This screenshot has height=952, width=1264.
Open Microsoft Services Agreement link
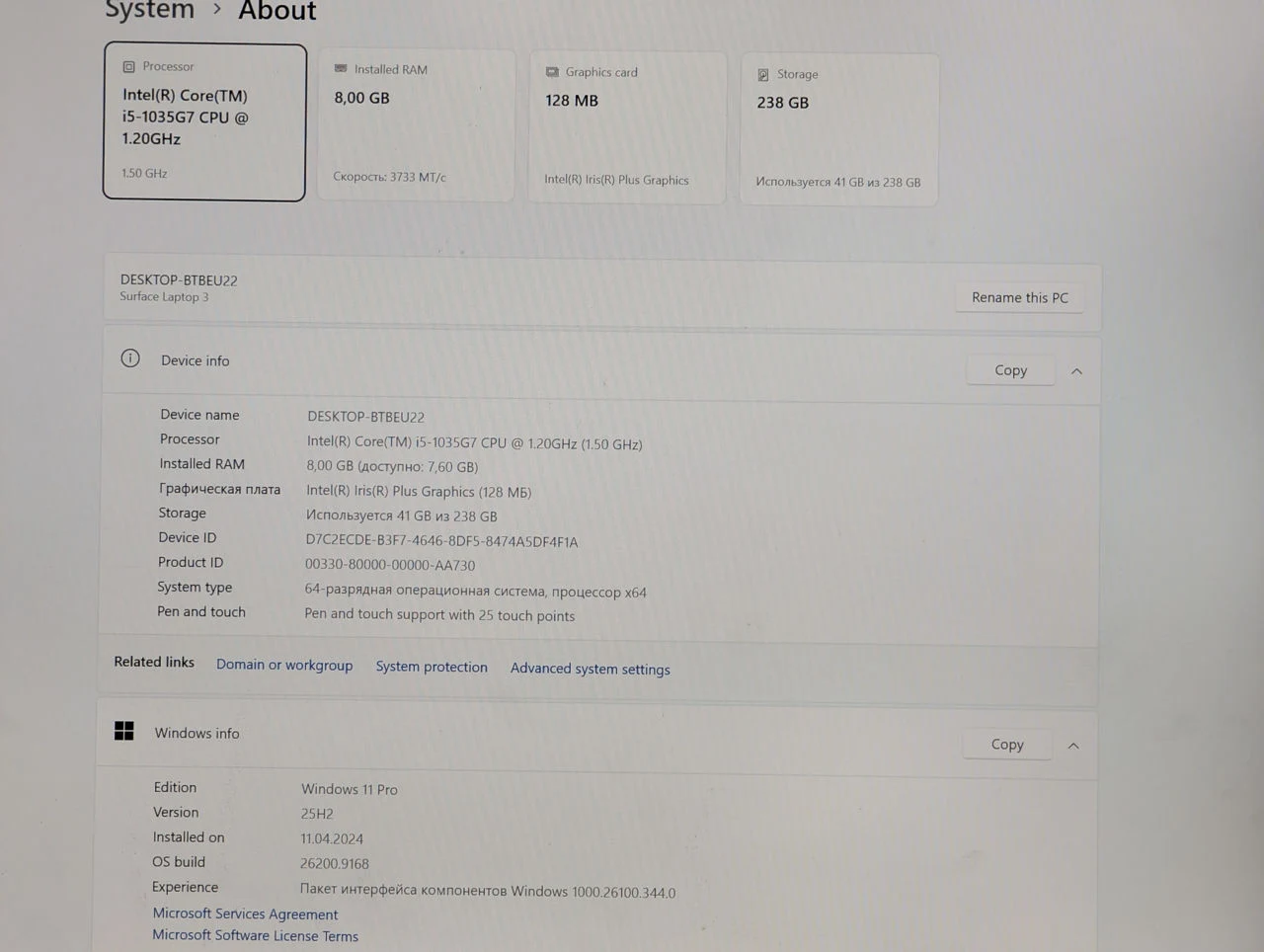pyautogui.click(x=245, y=914)
